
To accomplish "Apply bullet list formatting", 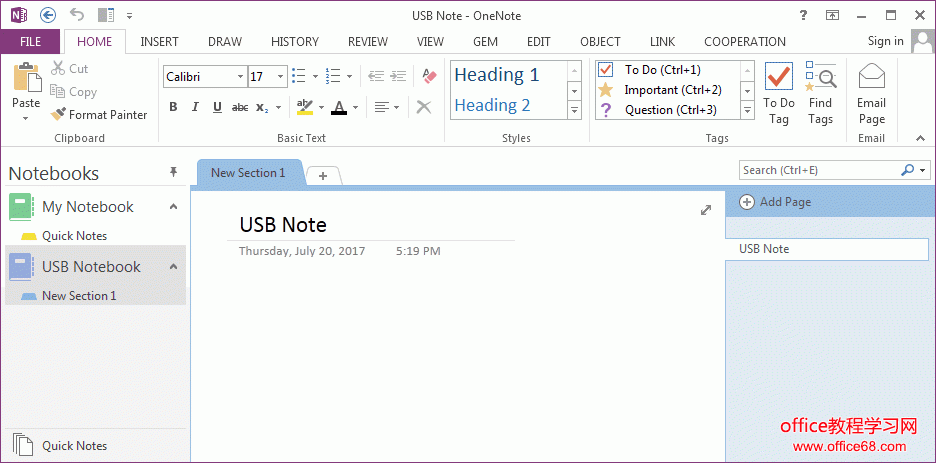I will click(299, 76).
